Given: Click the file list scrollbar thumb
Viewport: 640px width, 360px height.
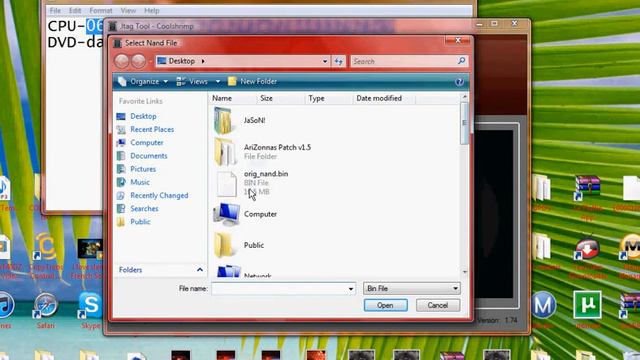Looking at the screenshot, I should 464,123.
